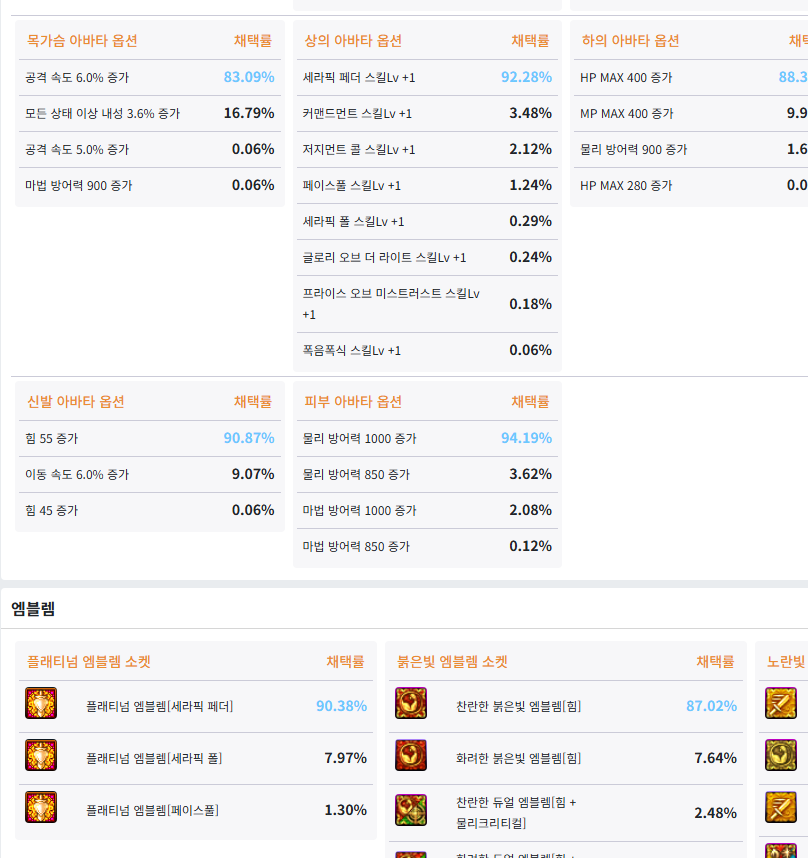The height and width of the screenshot is (858, 808).
Task: Select 세라픽 폴 스킬Lv +1 option
Action: (353, 222)
